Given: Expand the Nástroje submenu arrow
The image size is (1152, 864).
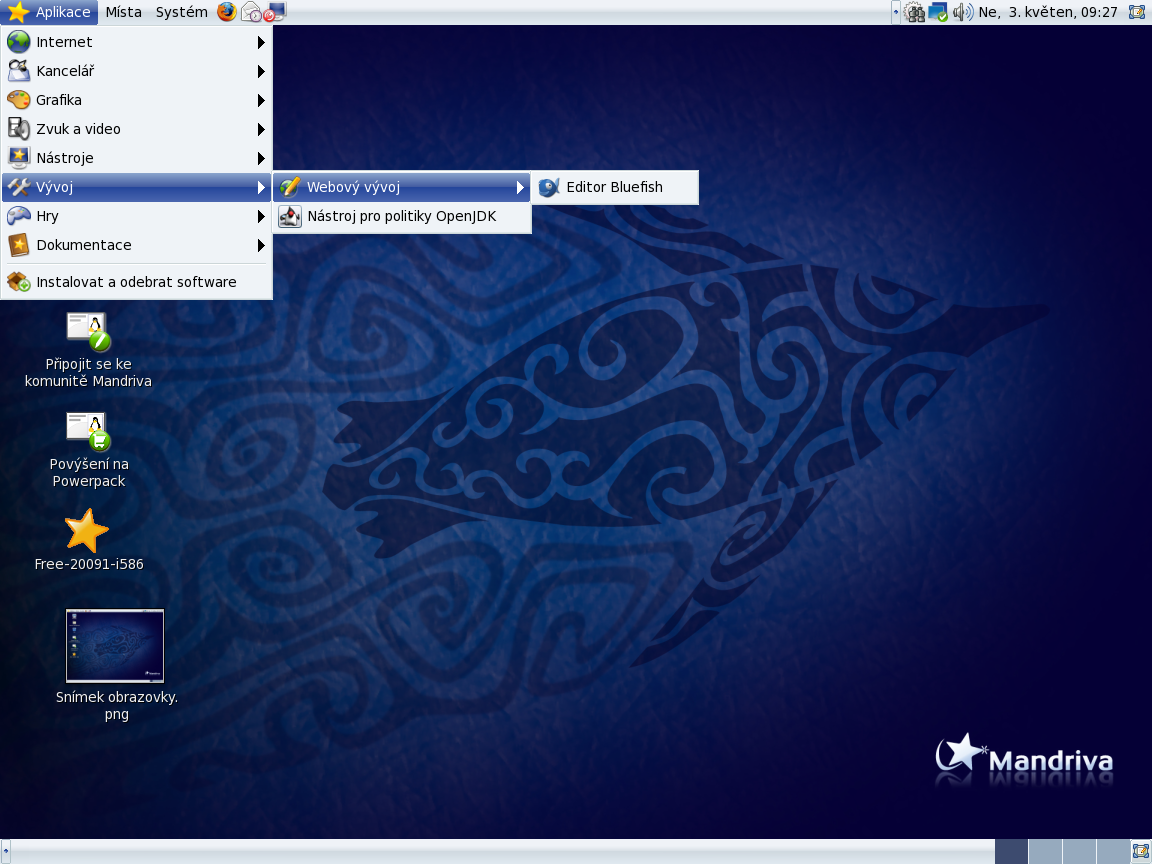Looking at the screenshot, I should [x=261, y=159].
